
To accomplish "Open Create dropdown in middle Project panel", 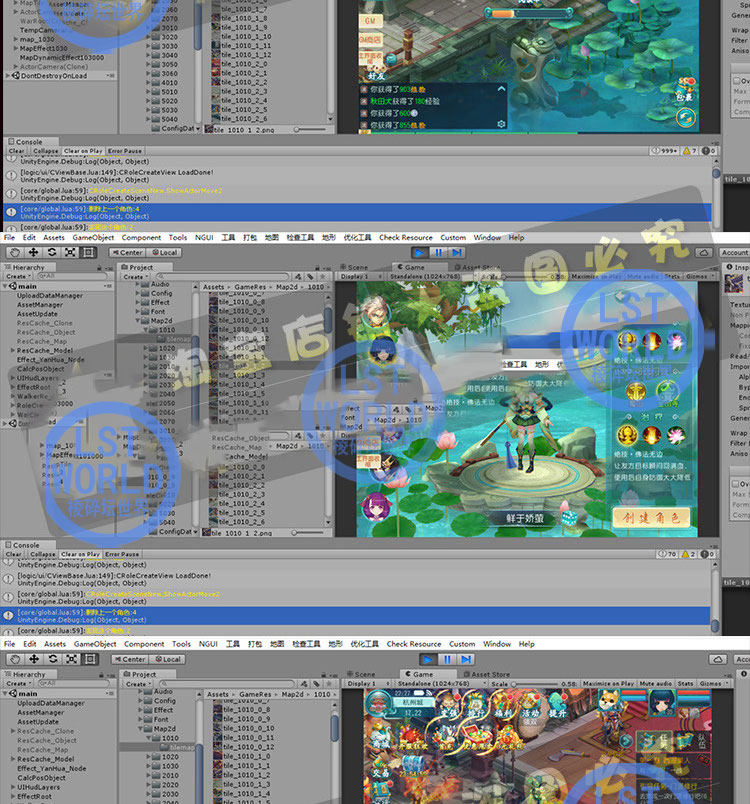I will [x=135, y=276].
